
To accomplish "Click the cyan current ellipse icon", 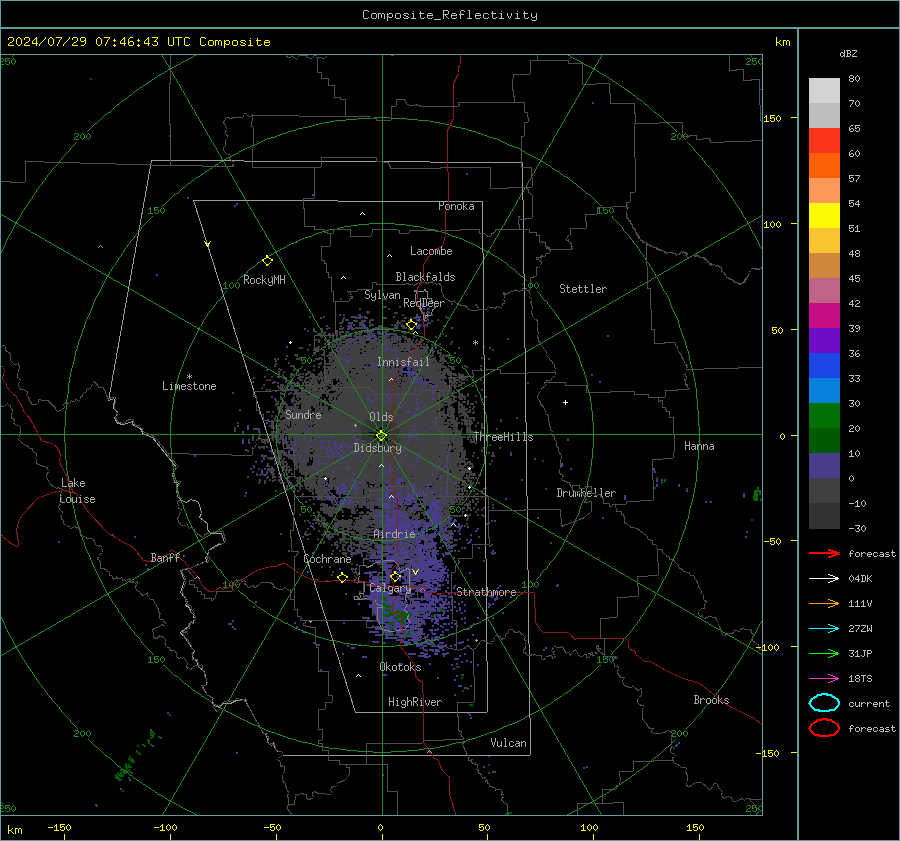I will coord(824,703).
